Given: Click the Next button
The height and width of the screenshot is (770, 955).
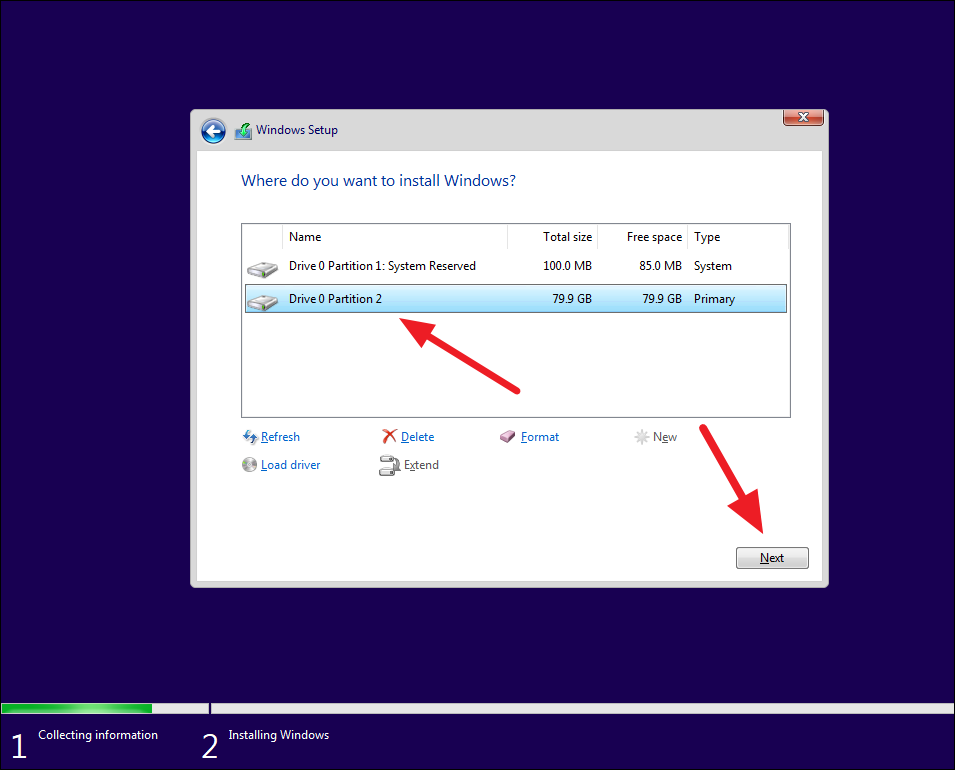Looking at the screenshot, I should coord(772,558).
